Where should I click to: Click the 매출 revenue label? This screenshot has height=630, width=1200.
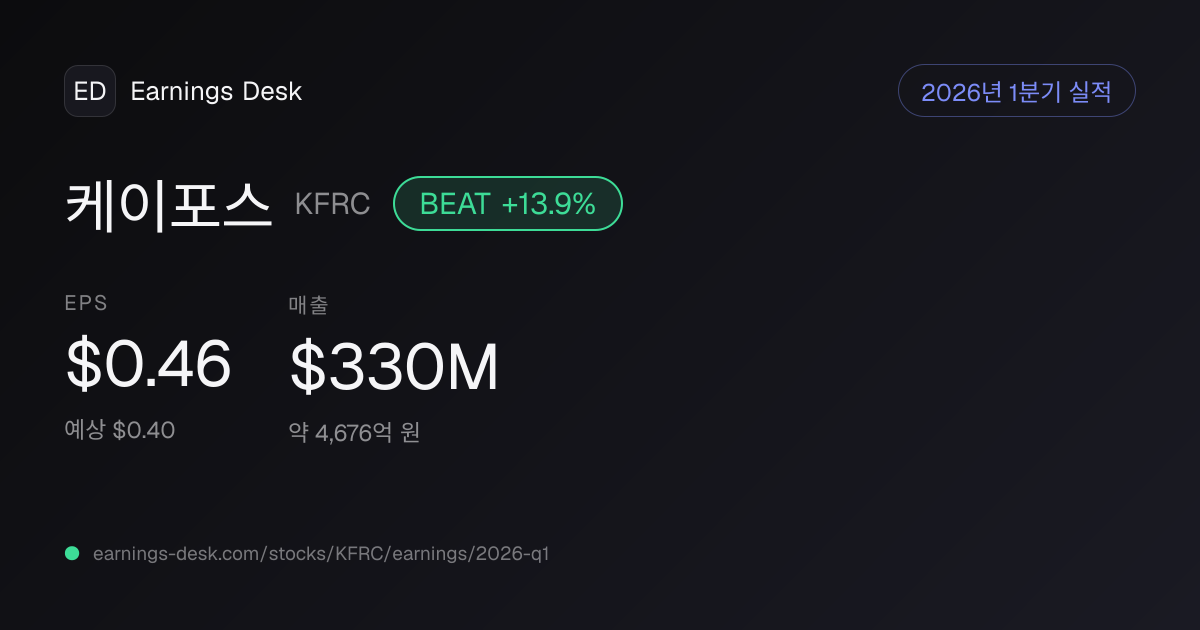pos(308,304)
